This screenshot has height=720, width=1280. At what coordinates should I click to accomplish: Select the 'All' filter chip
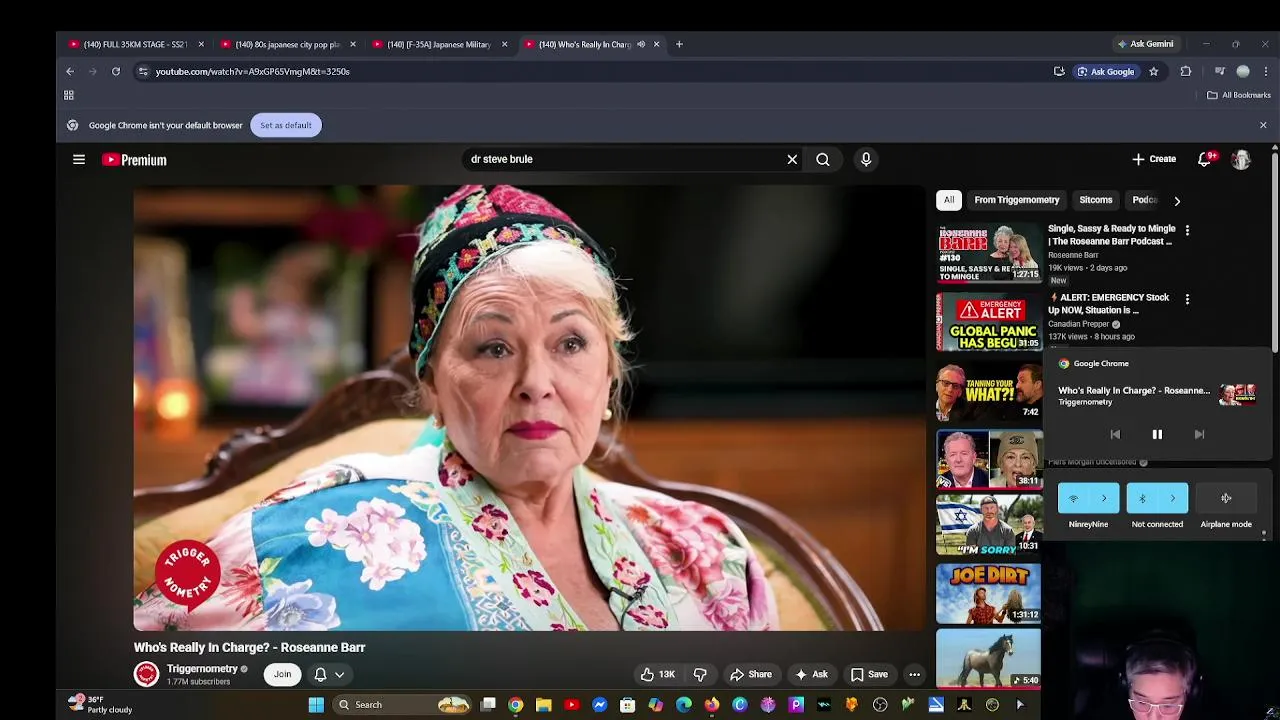pos(949,200)
